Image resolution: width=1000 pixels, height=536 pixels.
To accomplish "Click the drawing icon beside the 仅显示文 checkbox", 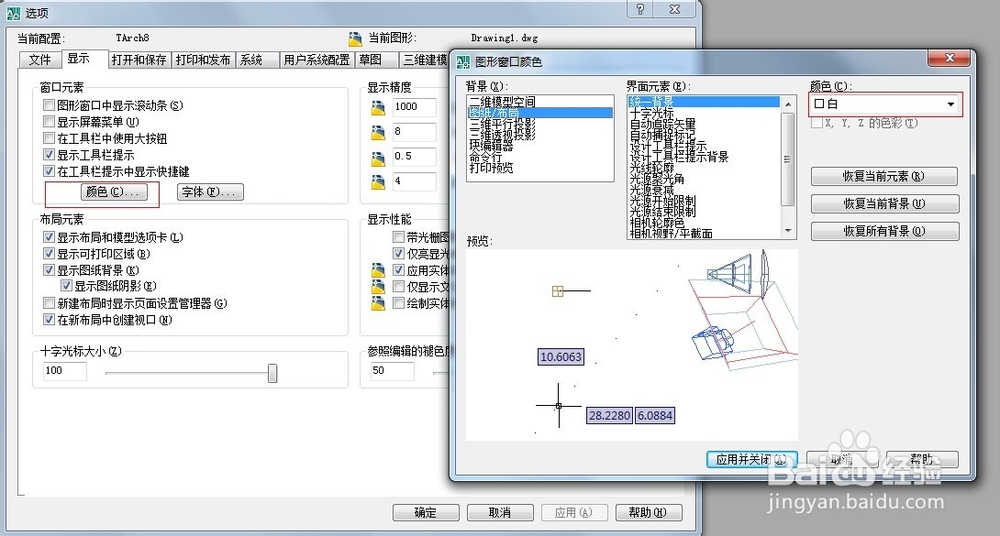I will point(378,287).
